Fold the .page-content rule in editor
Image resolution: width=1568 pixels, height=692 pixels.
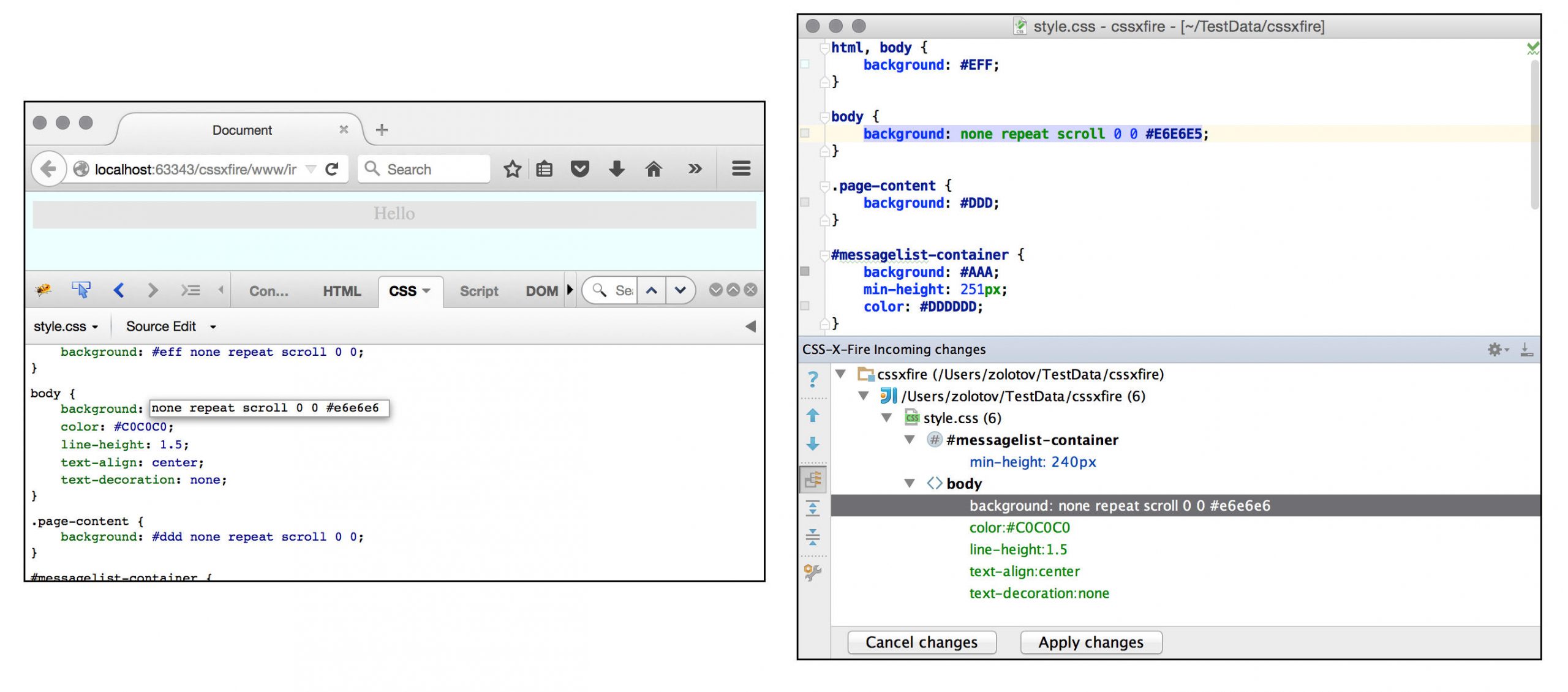[x=824, y=186]
